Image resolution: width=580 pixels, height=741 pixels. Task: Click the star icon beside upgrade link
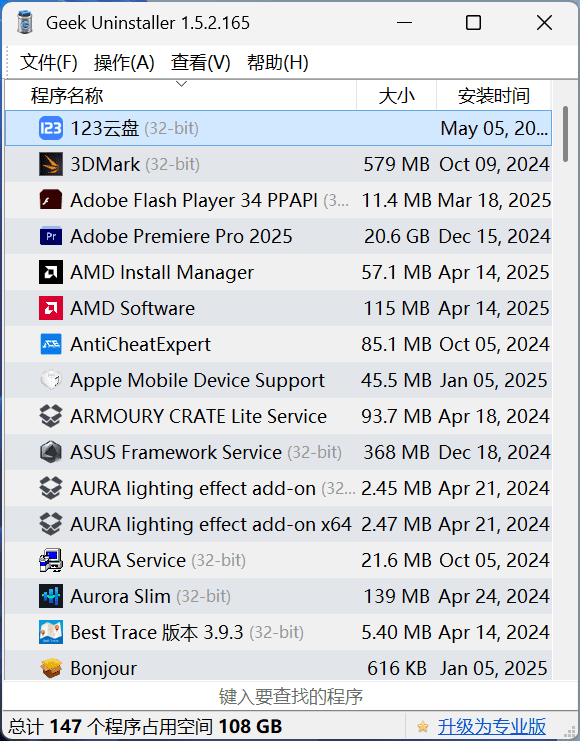pos(423,726)
